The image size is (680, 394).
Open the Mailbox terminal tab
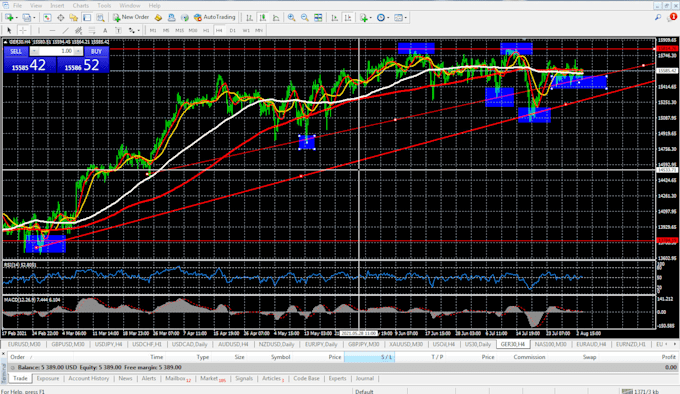[x=177, y=378]
